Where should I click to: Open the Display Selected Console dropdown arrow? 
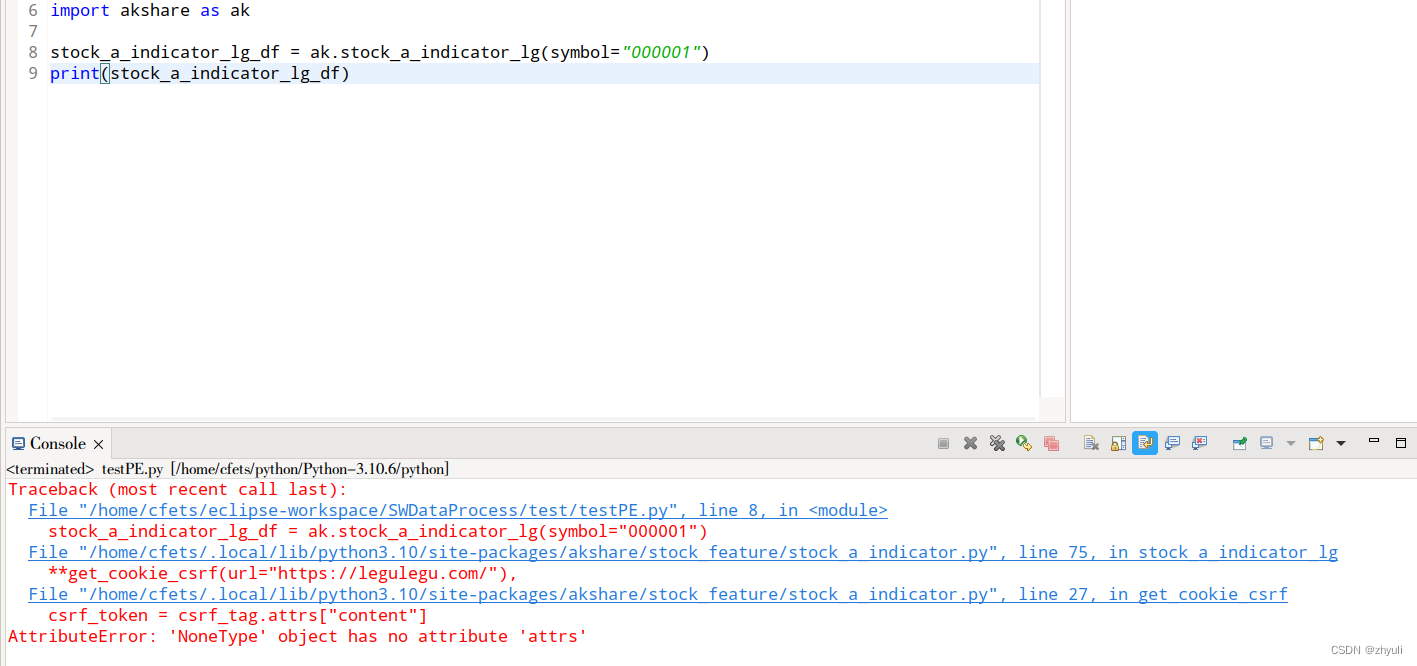tap(1290, 443)
